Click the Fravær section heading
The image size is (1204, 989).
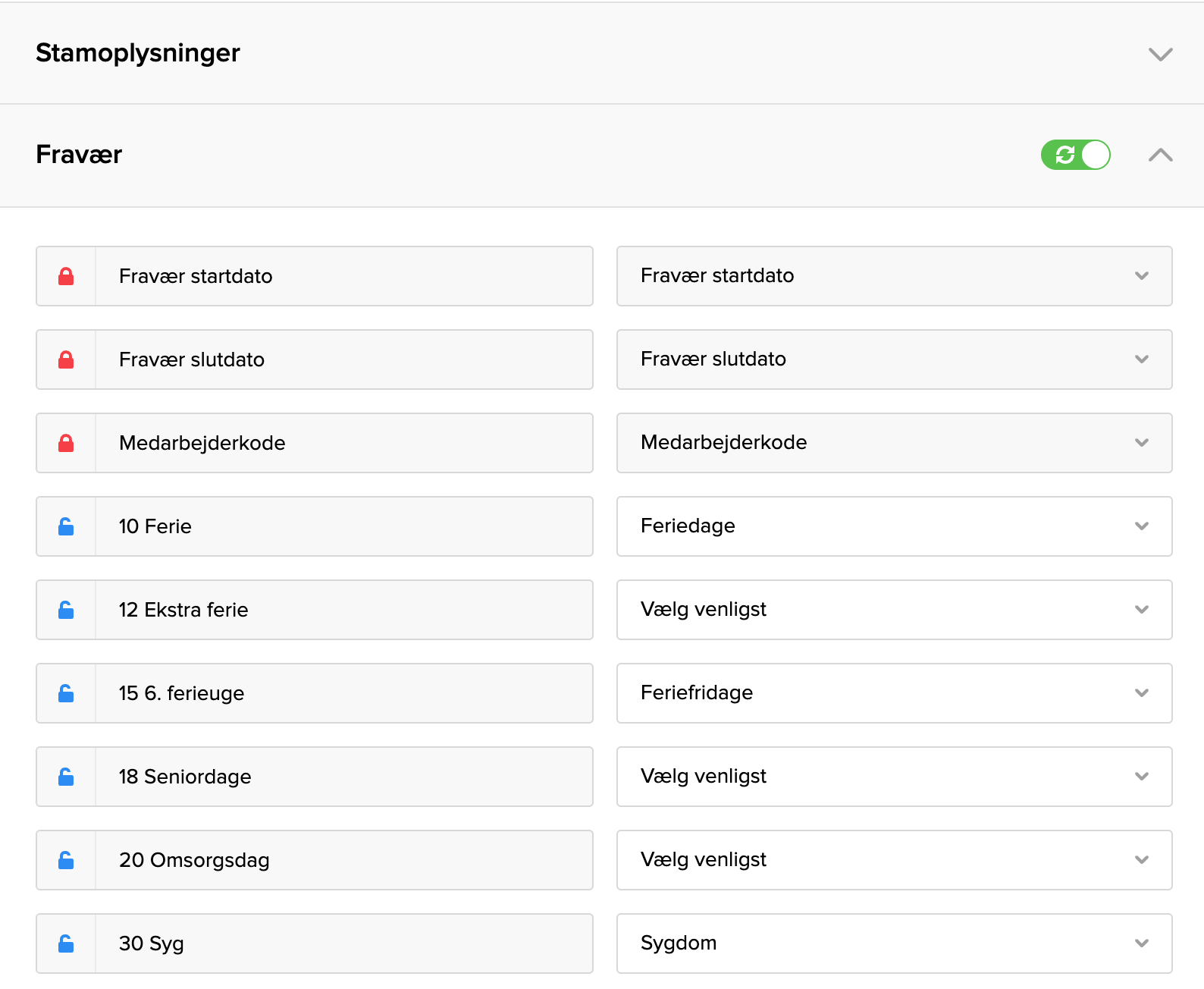(79, 155)
